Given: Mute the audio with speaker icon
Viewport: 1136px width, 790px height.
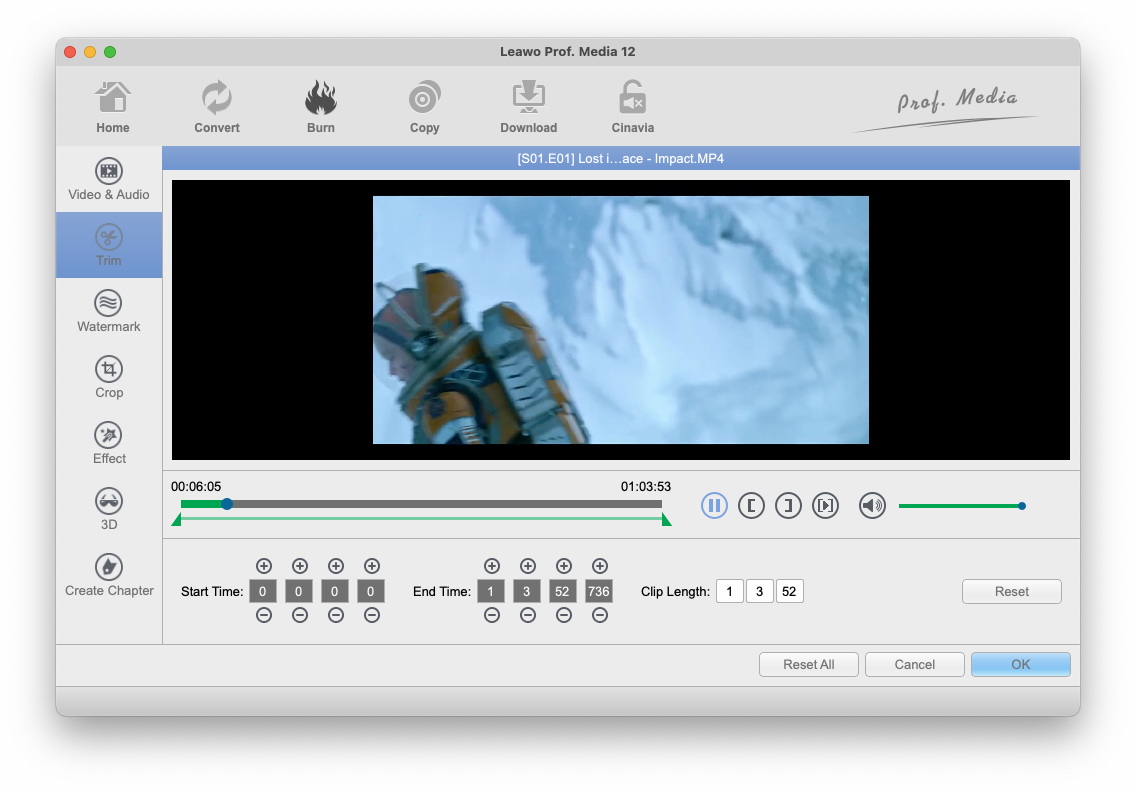Looking at the screenshot, I should pos(872,506).
